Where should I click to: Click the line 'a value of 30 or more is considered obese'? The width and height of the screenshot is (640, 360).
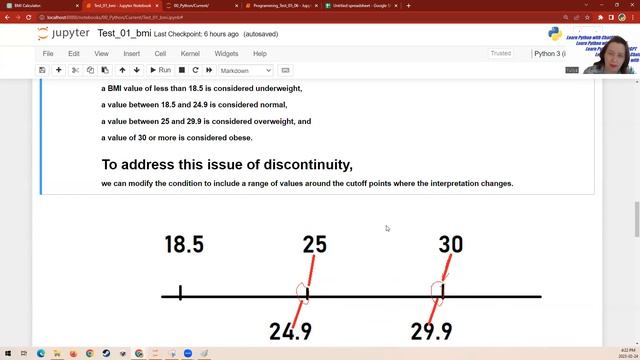[177, 138]
